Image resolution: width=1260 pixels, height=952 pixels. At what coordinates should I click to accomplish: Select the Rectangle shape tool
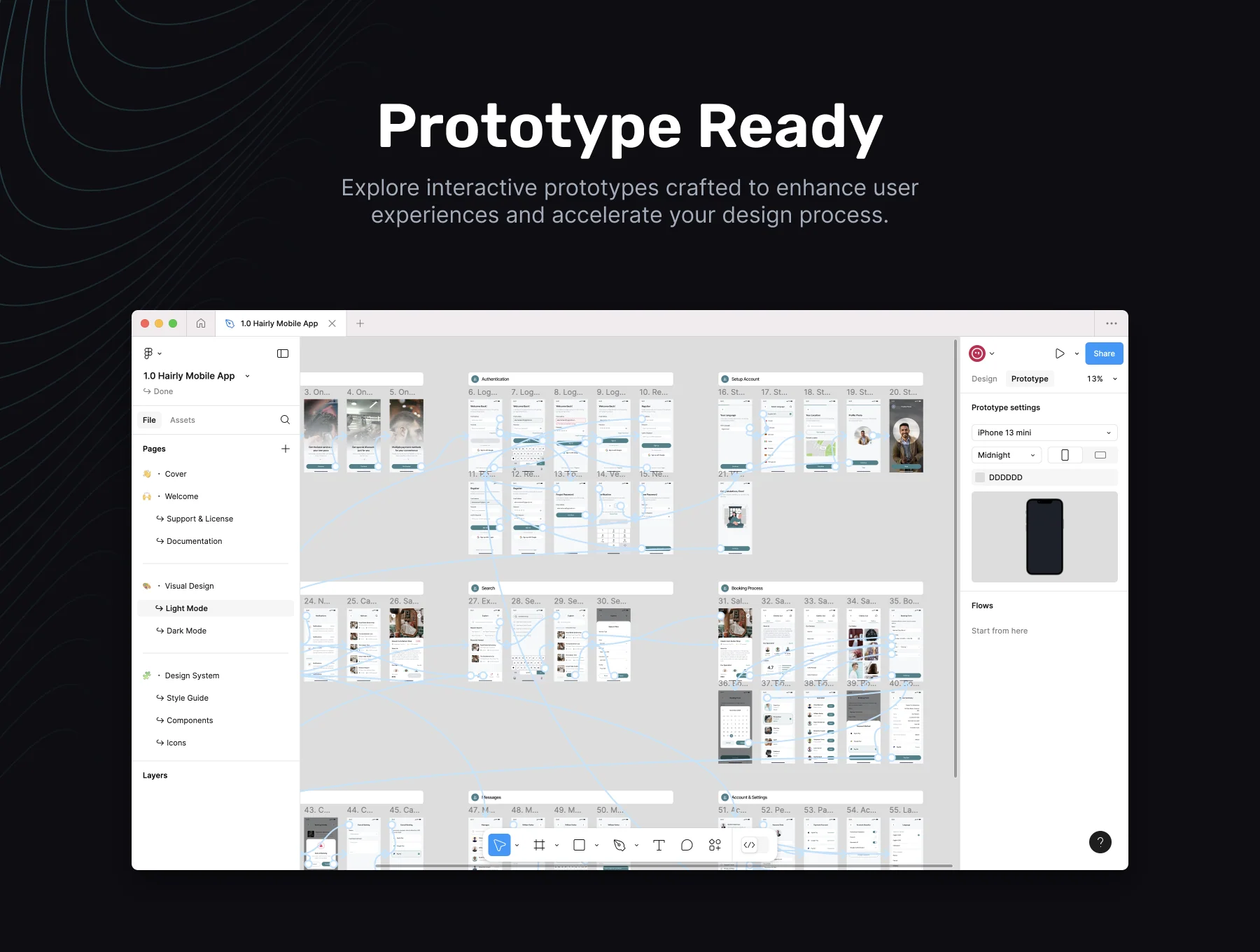tap(579, 845)
